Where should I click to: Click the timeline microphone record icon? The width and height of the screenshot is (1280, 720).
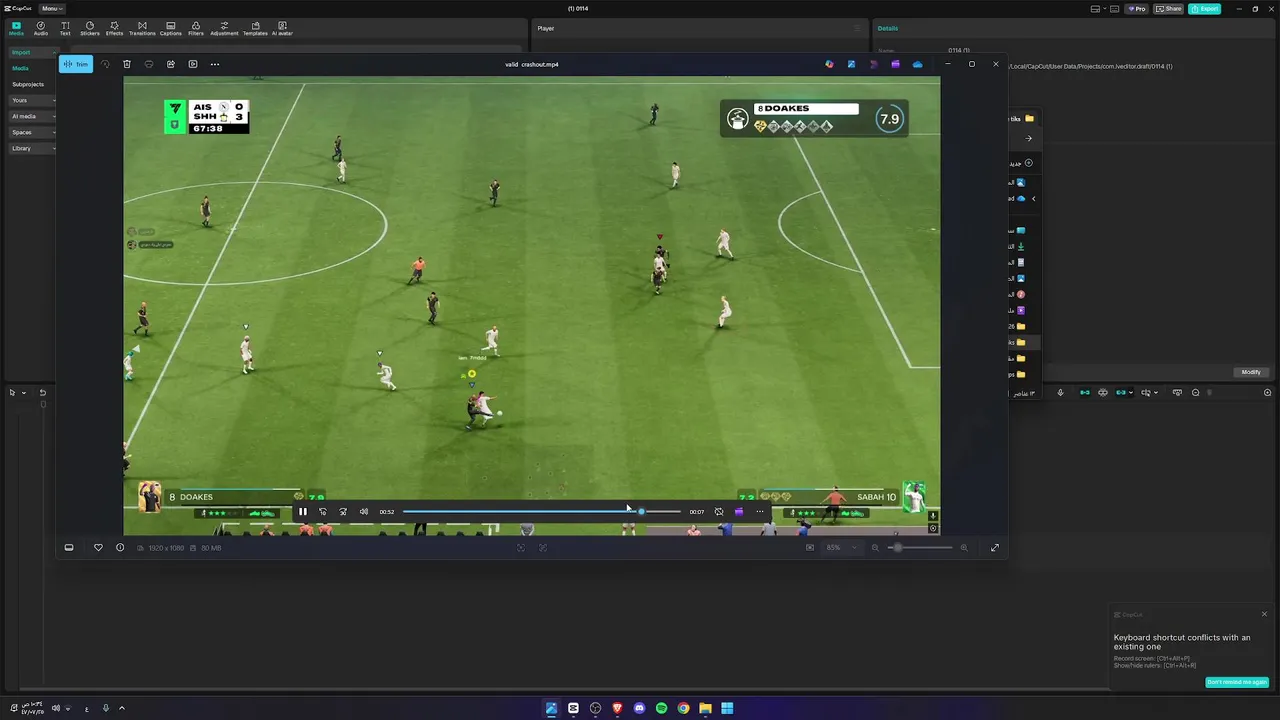pyautogui.click(x=1060, y=393)
